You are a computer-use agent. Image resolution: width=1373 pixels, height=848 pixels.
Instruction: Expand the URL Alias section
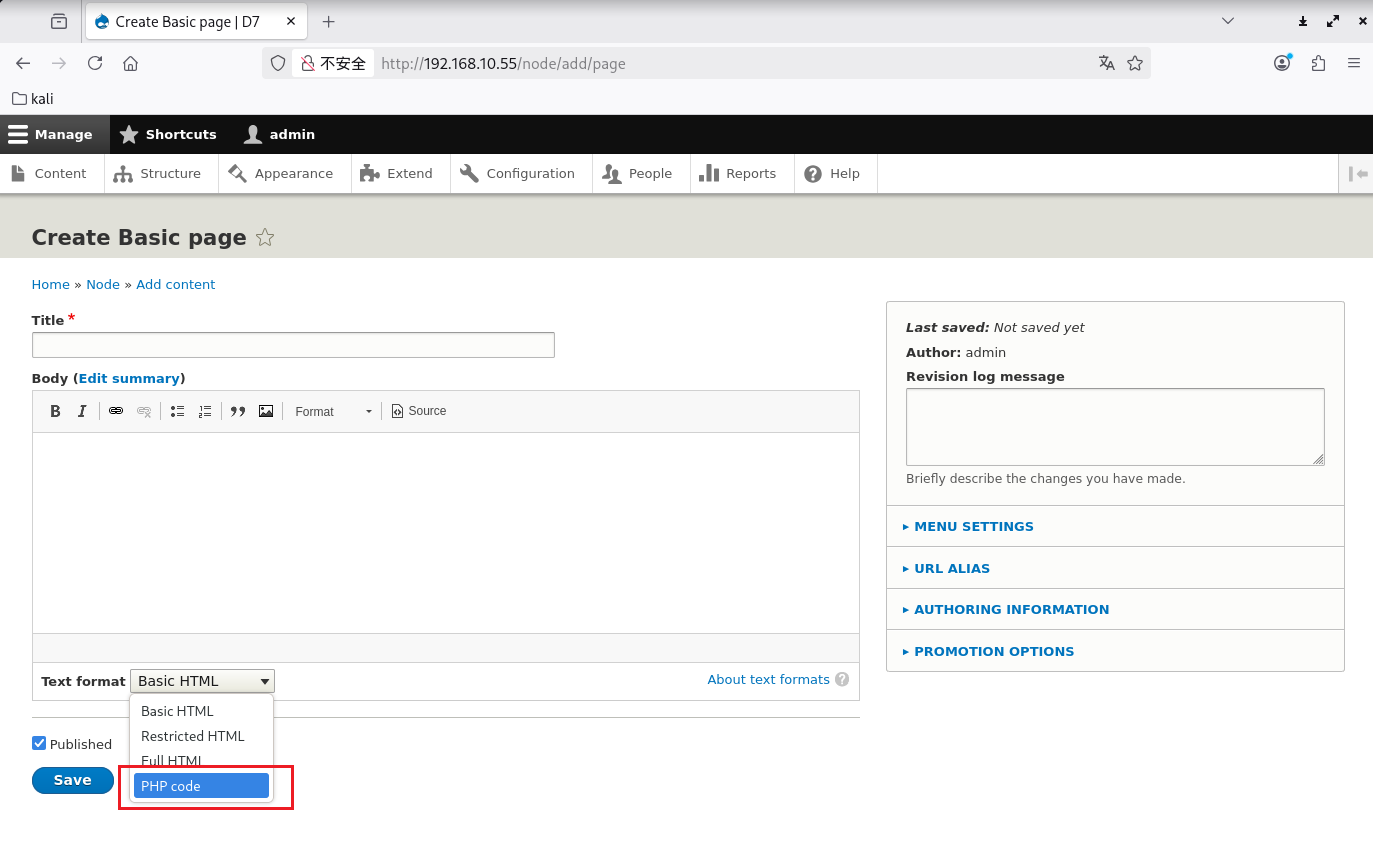click(951, 568)
